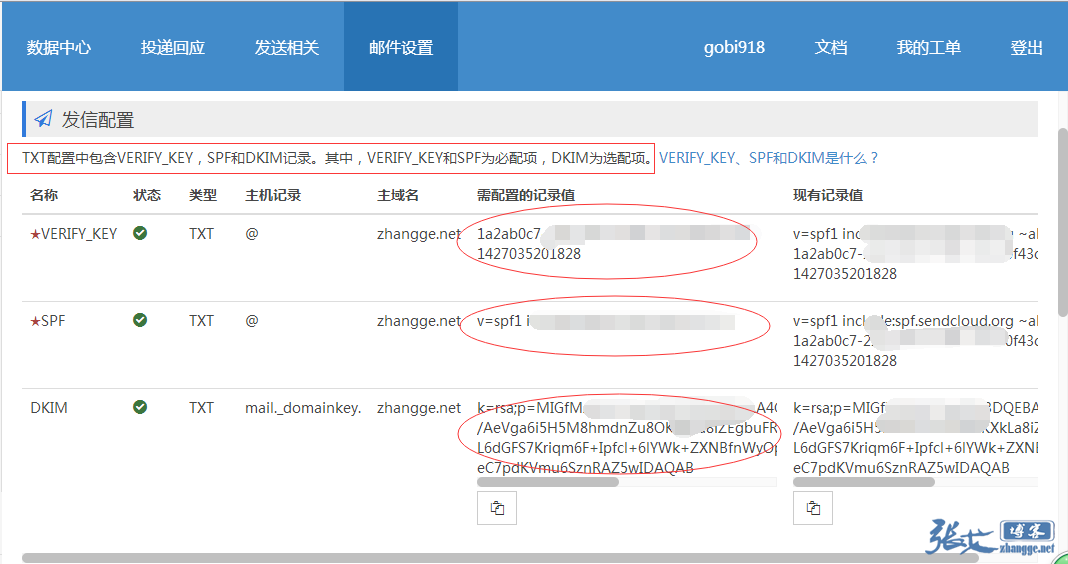
Task: Click the red star beside VERIFY_KEY
Action: tap(35, 234)
